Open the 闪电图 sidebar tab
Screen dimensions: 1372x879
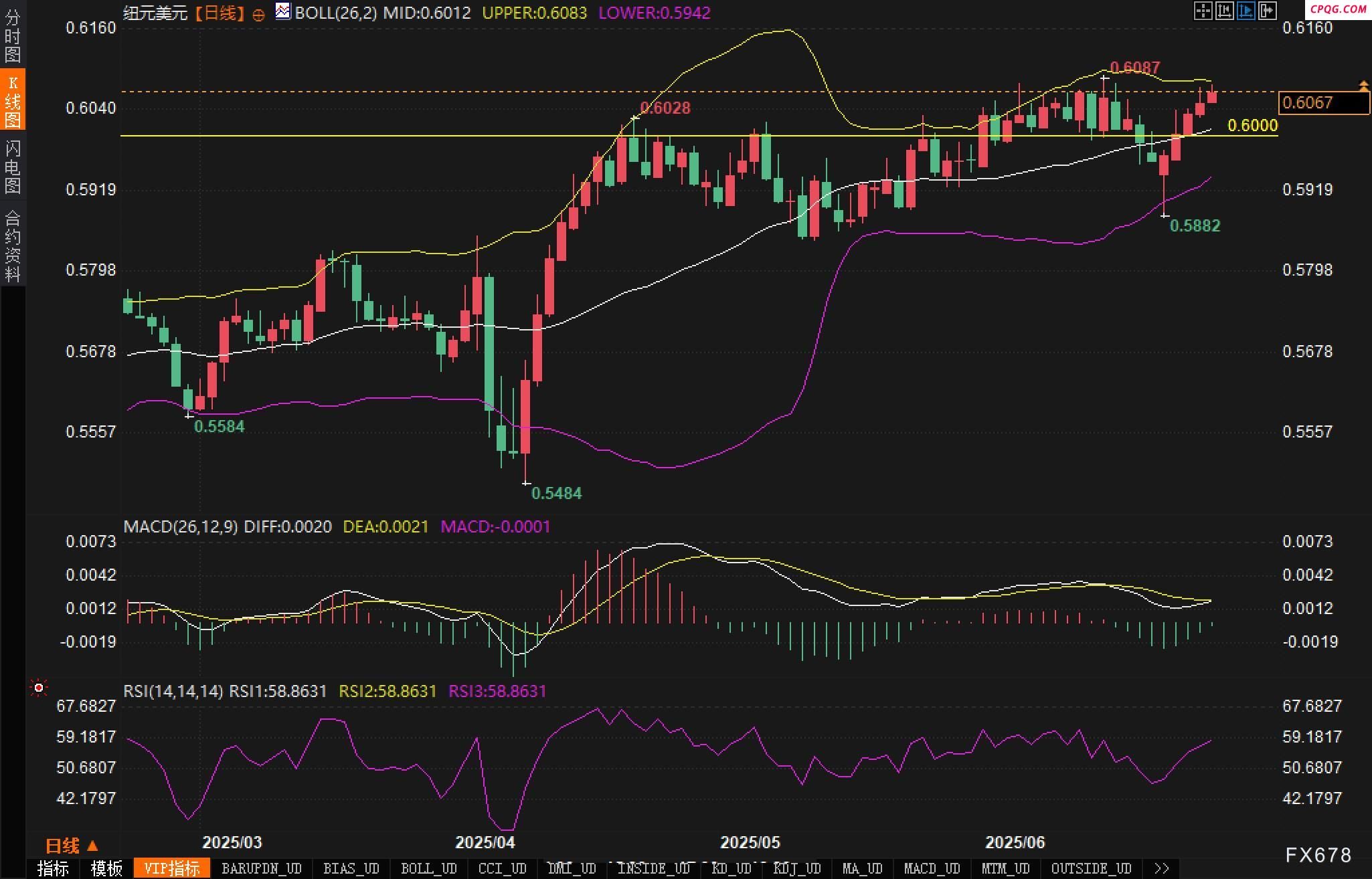tap(13, 167)
